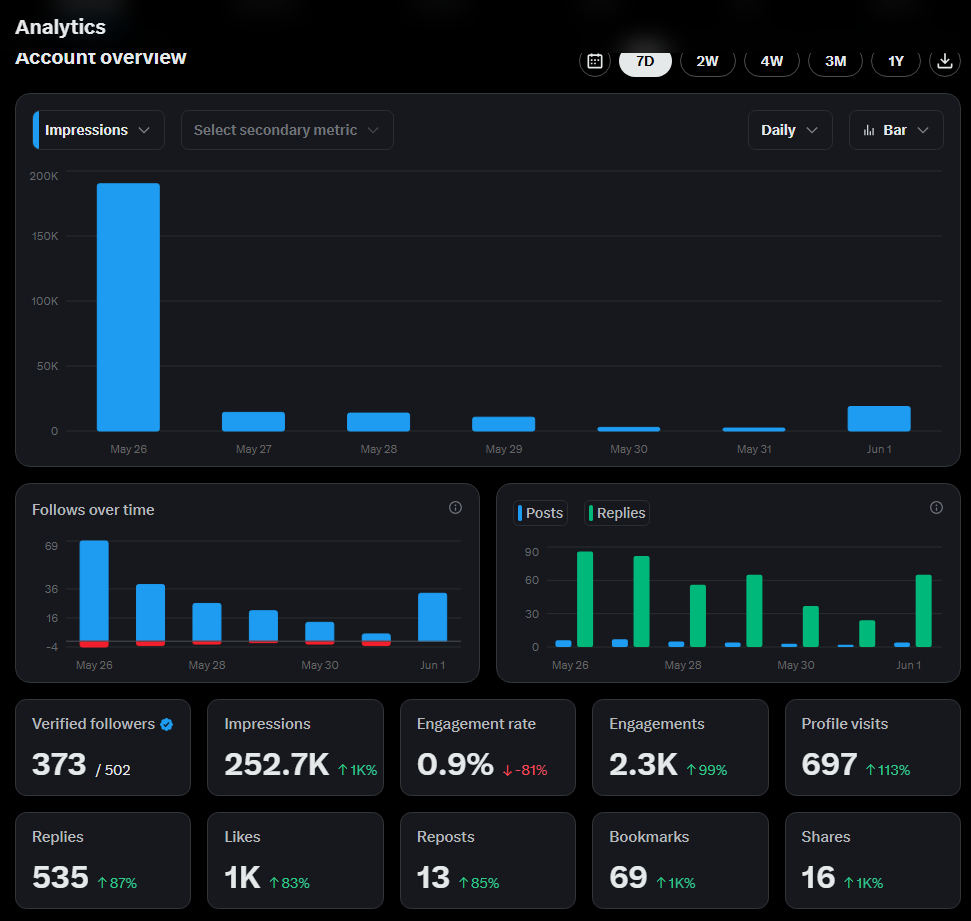This screenshot has height=921, width=971.
Task: Click the -81% engagement rate change
Action: tap(525, 770)
